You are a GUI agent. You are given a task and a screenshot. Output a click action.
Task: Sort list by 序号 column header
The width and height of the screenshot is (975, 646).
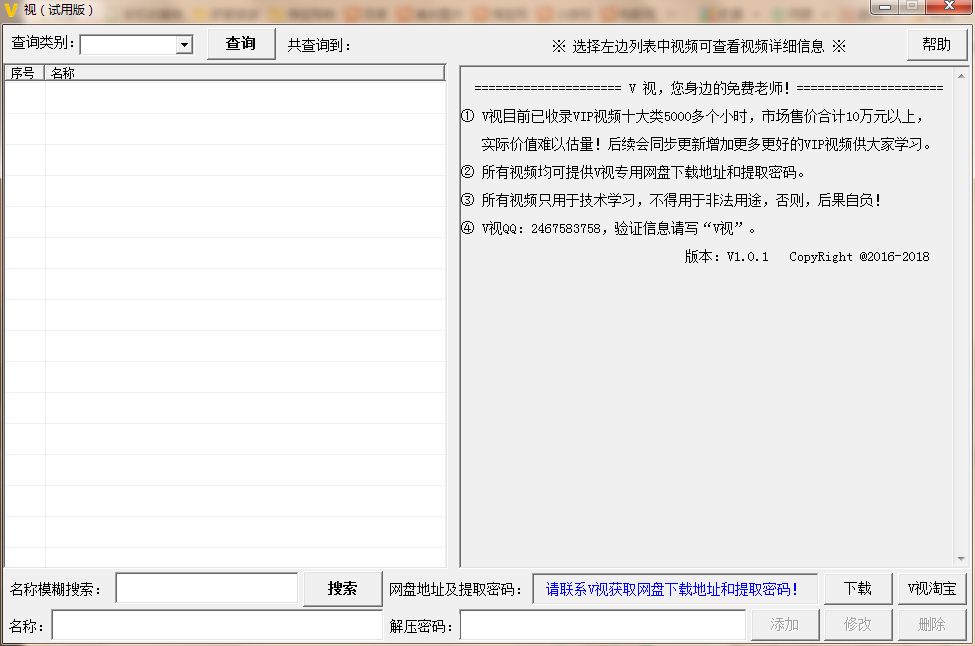[x=24, y=73]
